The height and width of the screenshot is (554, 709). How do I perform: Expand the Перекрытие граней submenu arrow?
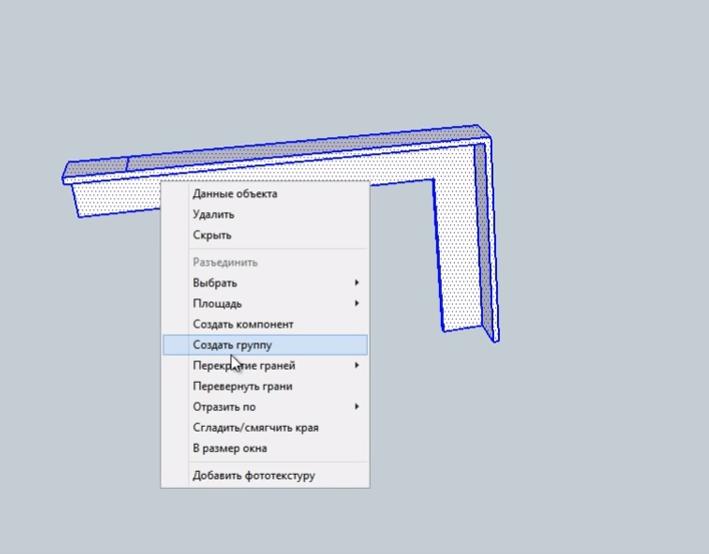point(357,366)
